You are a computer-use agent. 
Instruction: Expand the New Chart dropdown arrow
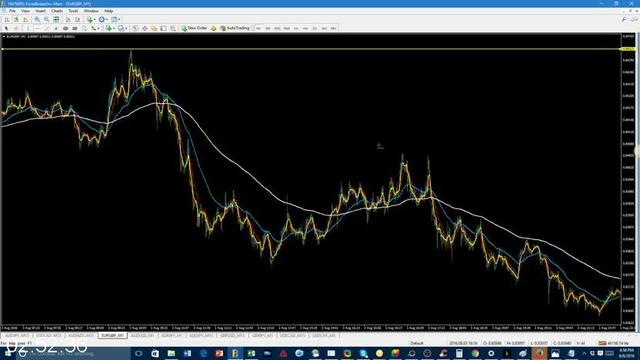coord(114,28)
